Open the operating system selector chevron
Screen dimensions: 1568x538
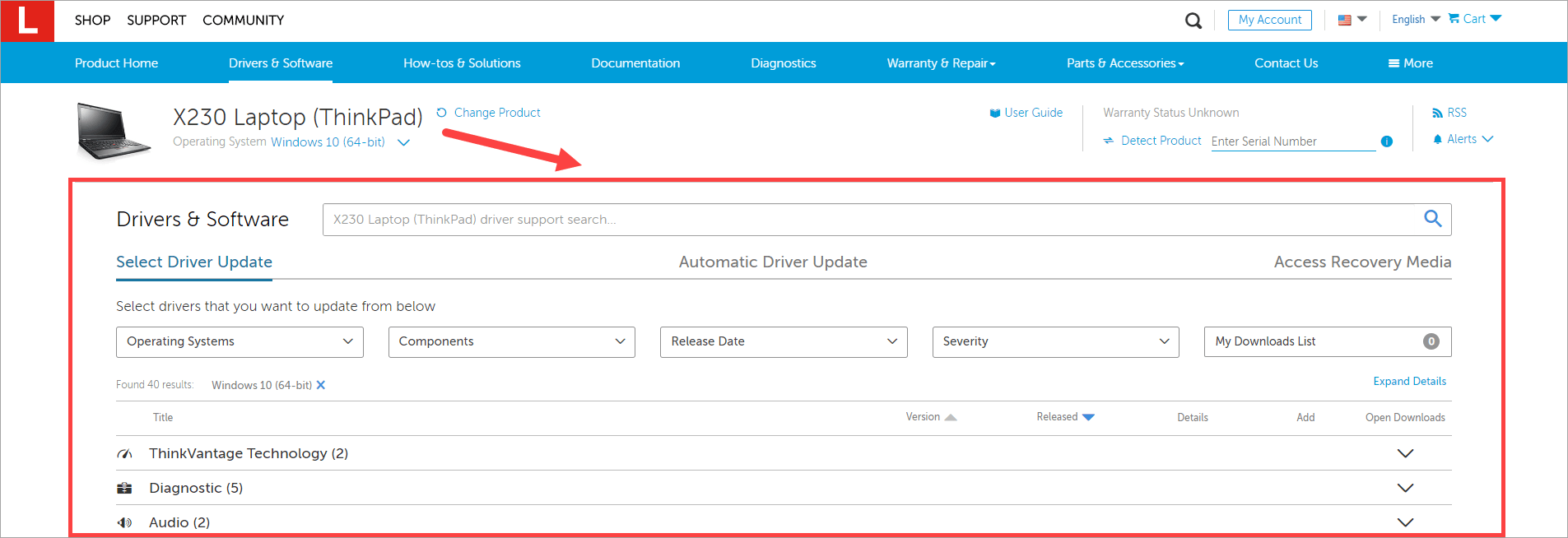click(403, 143)
